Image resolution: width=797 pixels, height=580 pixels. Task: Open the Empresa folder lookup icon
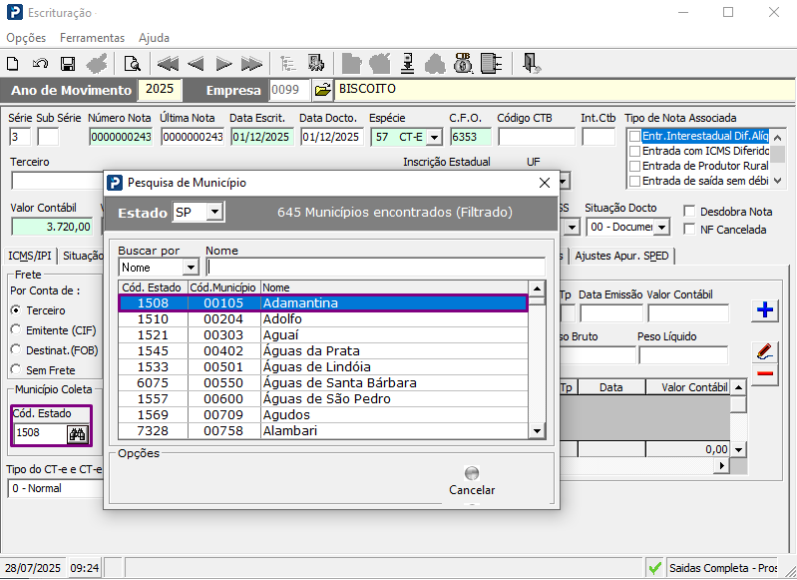tap(322, 90)
